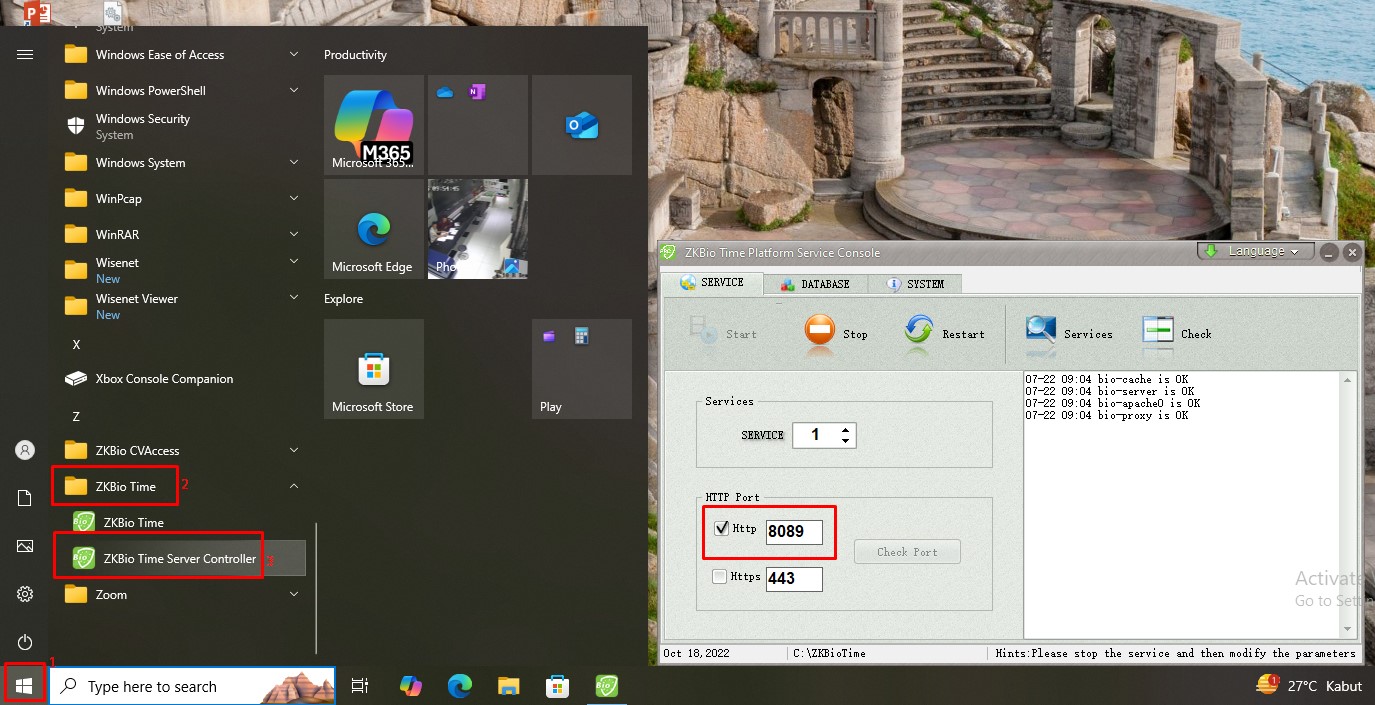
Task: Open Task View on the taskbar
Action: click(x=360, y=686)
